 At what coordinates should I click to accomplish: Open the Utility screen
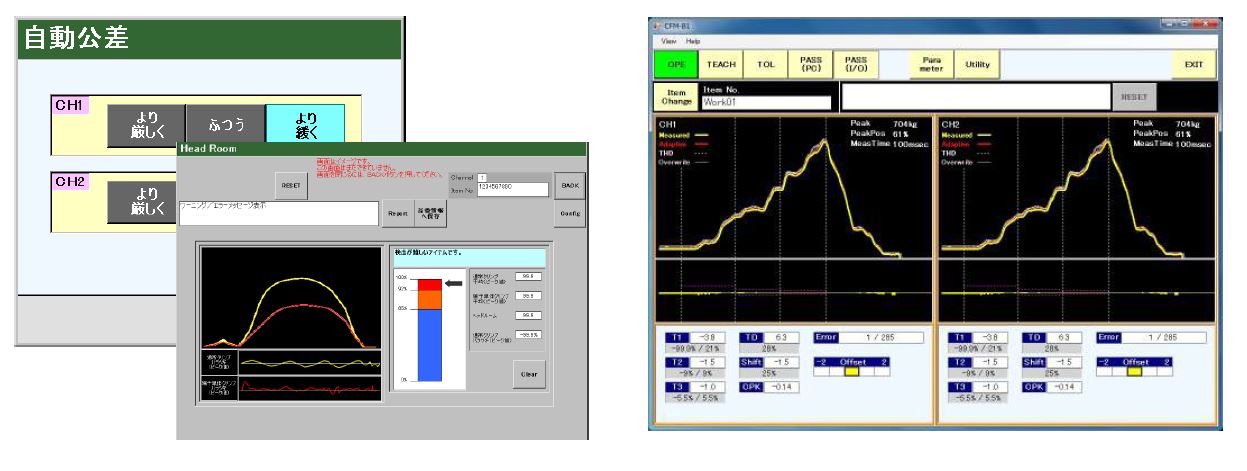pyautogui.click(x=977, y=65)
